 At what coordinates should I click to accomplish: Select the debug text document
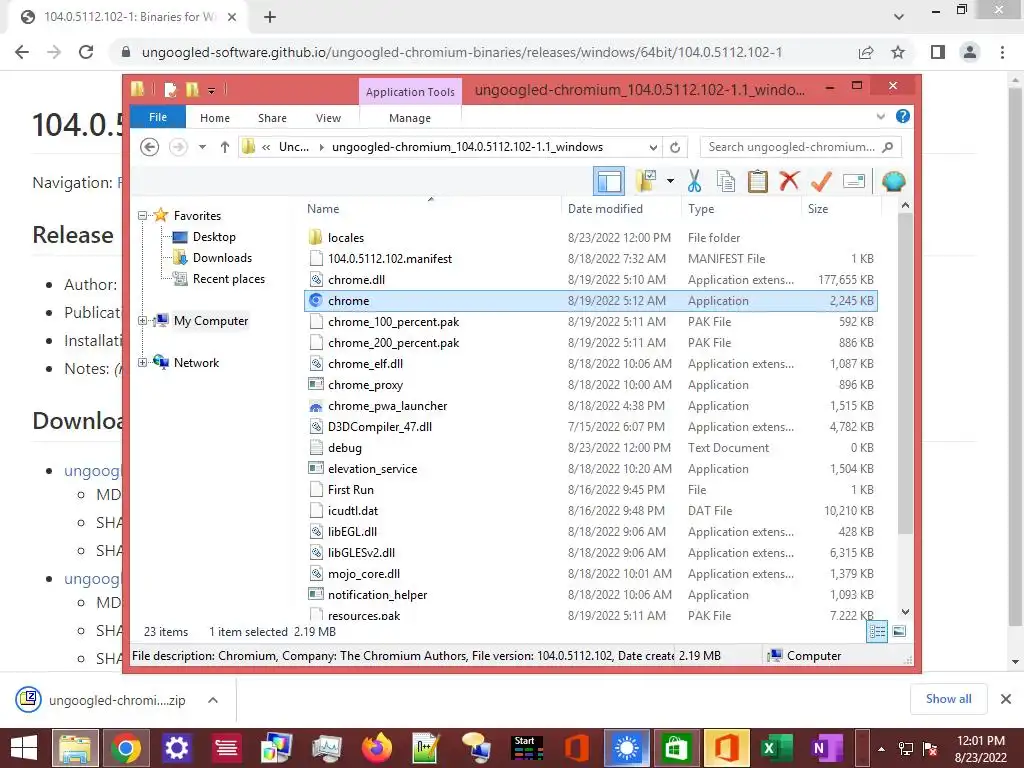coord(590,447)
